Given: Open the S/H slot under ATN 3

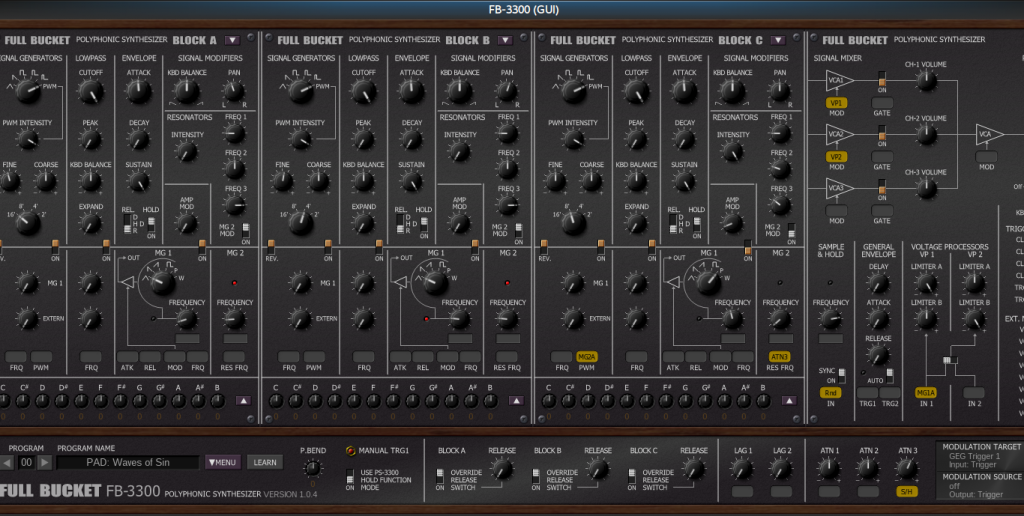Looking at the screenshot, I should pos(906,491).
